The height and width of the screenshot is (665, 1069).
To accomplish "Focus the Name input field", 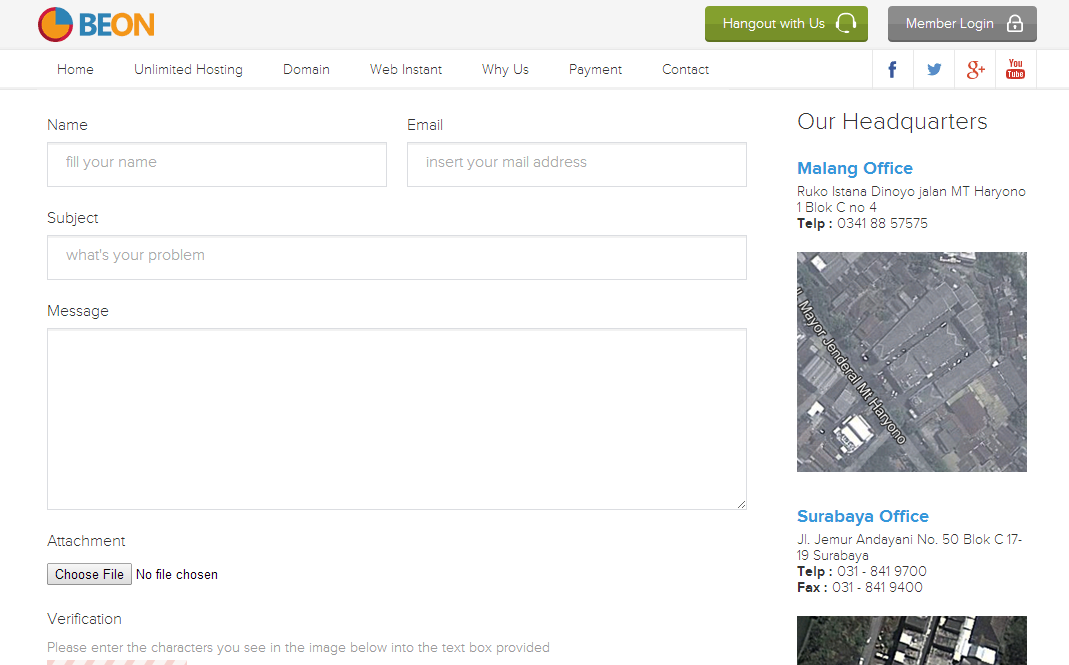I will tap(217, 164).
